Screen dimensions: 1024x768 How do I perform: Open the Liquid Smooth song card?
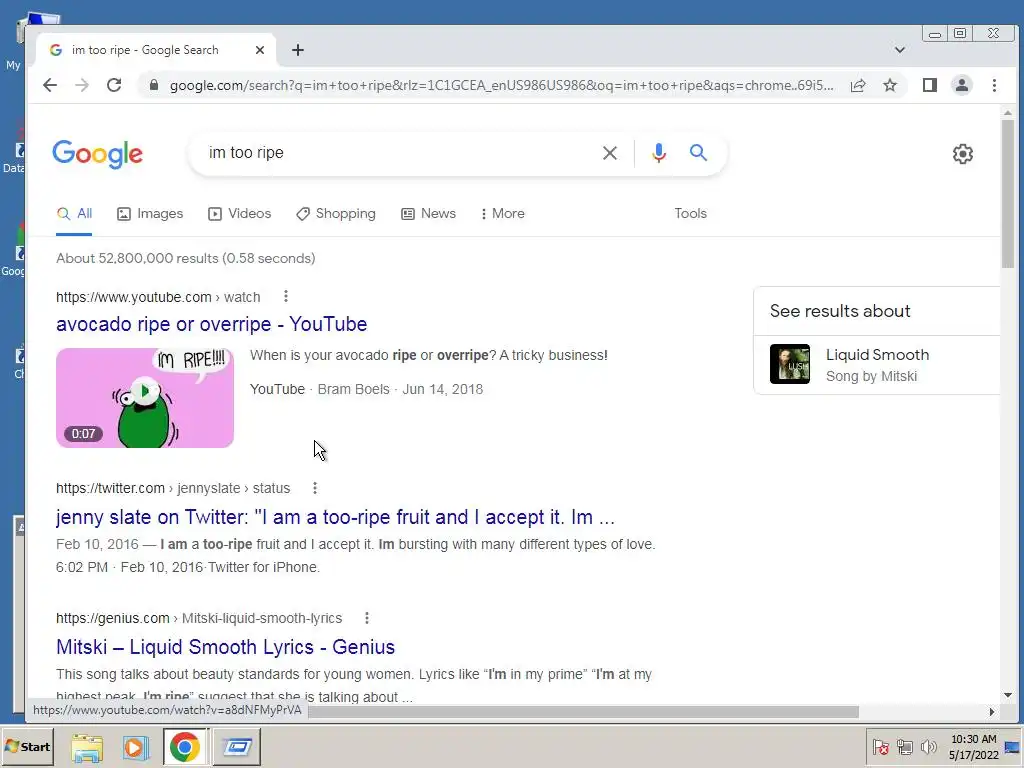(877, 364)
